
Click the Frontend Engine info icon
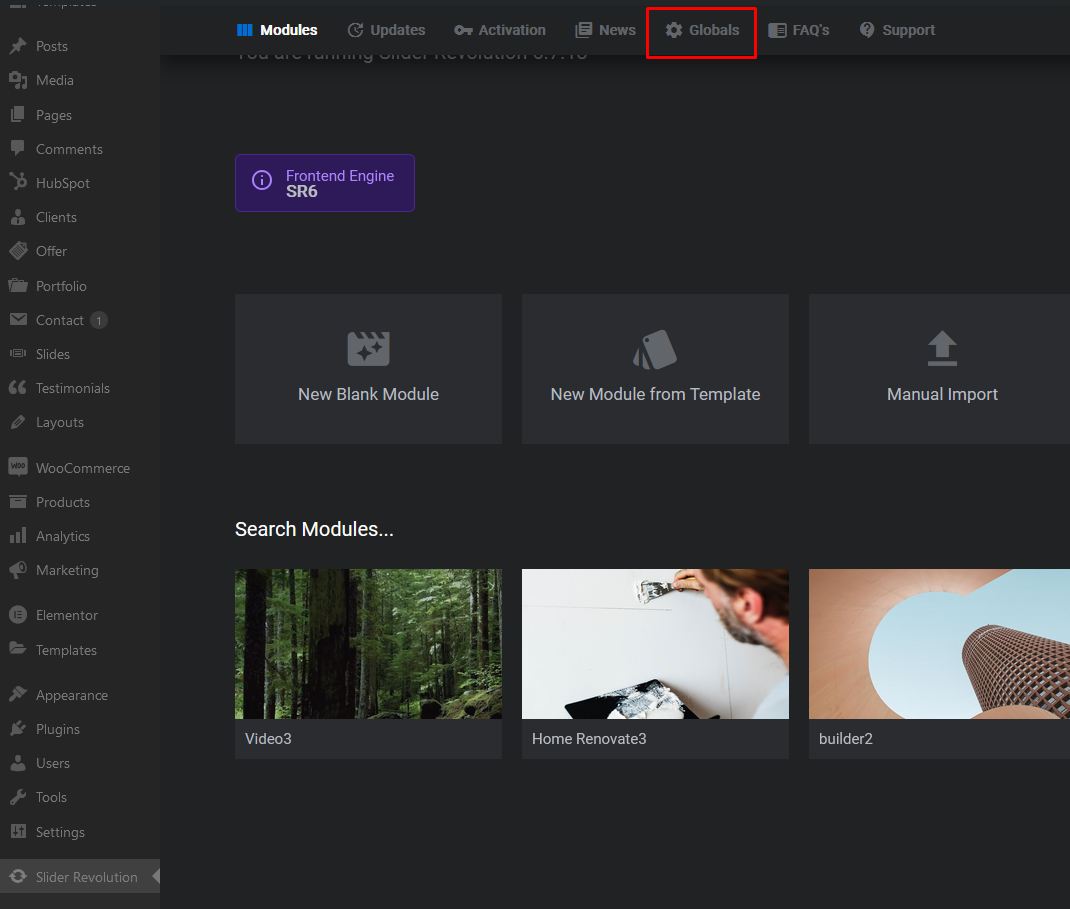tap(262, 181)
